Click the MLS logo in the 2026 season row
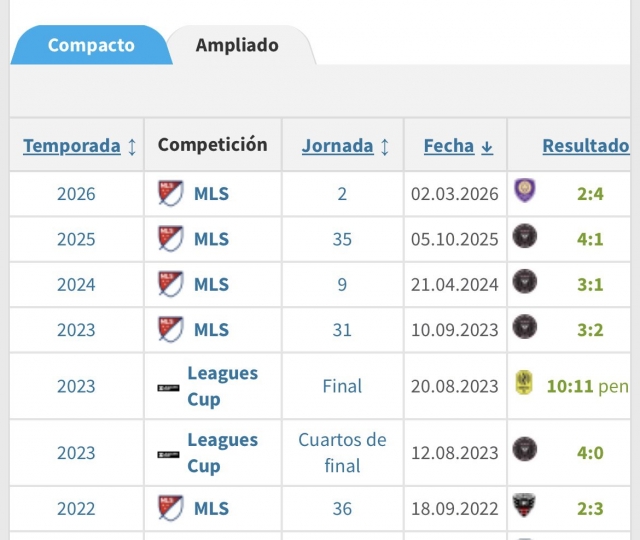Viewport: 640px width, 540px height. click(171, 193)
